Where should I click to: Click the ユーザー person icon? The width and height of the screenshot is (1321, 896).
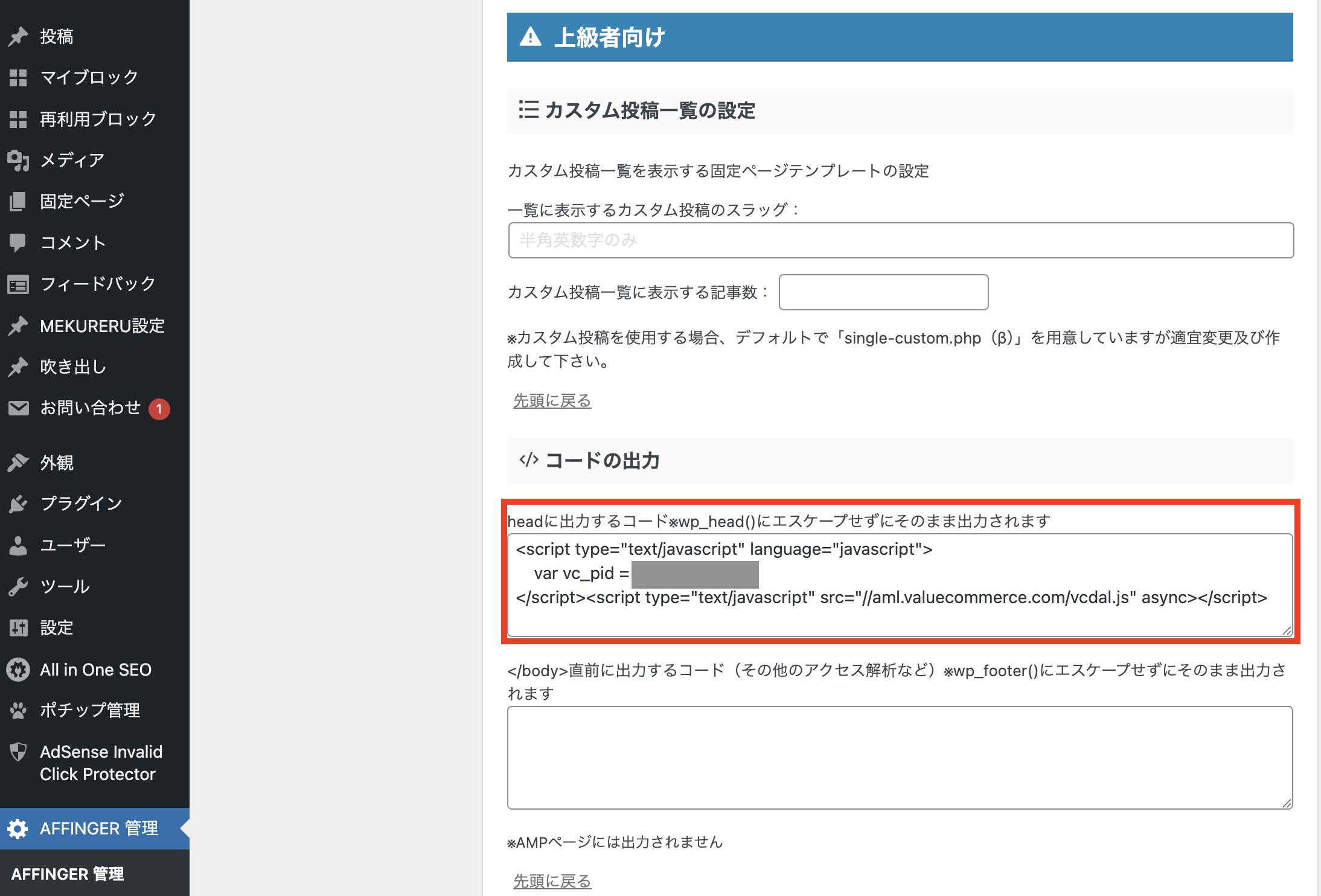18,545
